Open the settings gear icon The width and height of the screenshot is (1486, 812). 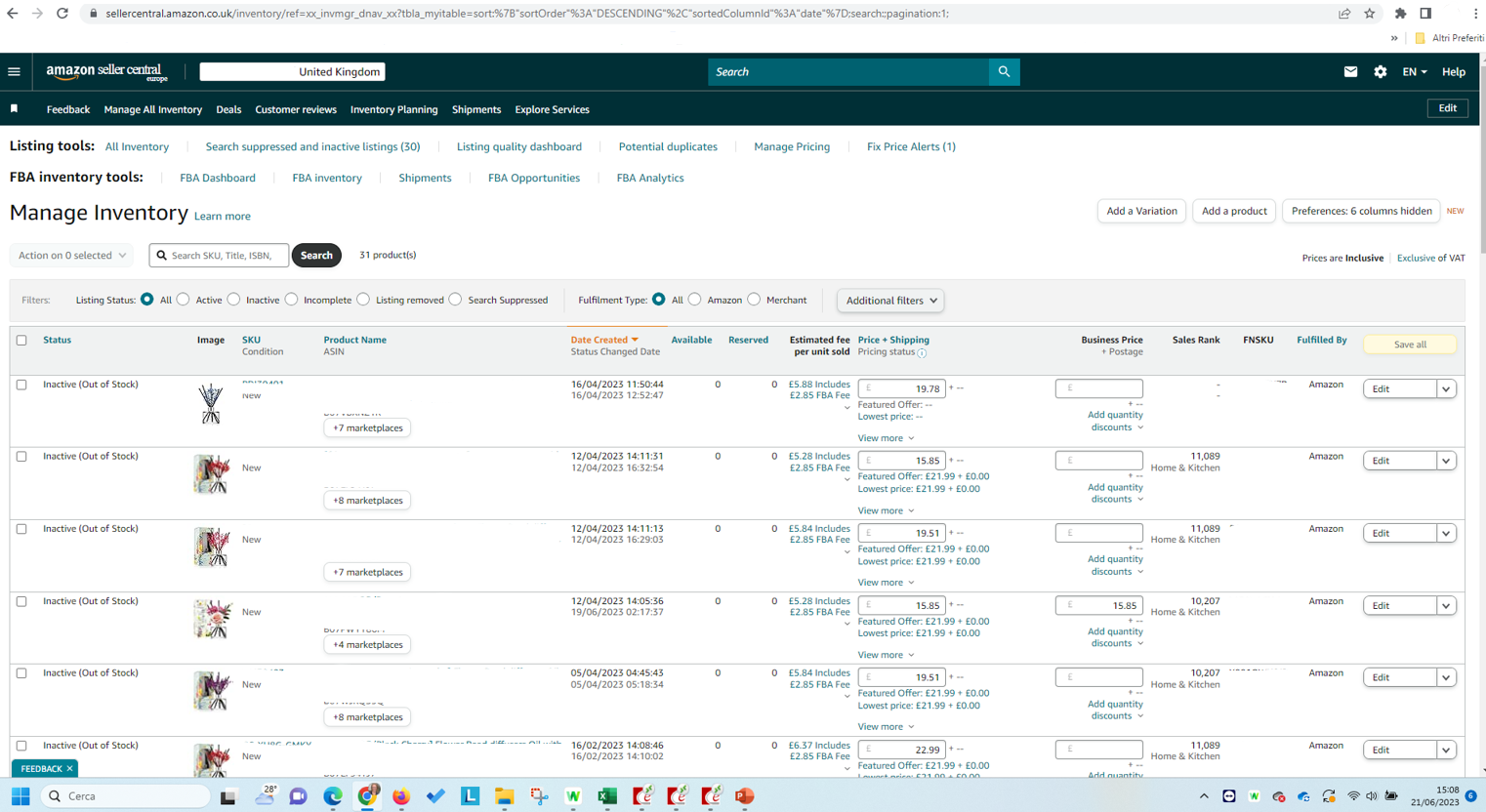pyautogui.click(x=1380, y=71)
